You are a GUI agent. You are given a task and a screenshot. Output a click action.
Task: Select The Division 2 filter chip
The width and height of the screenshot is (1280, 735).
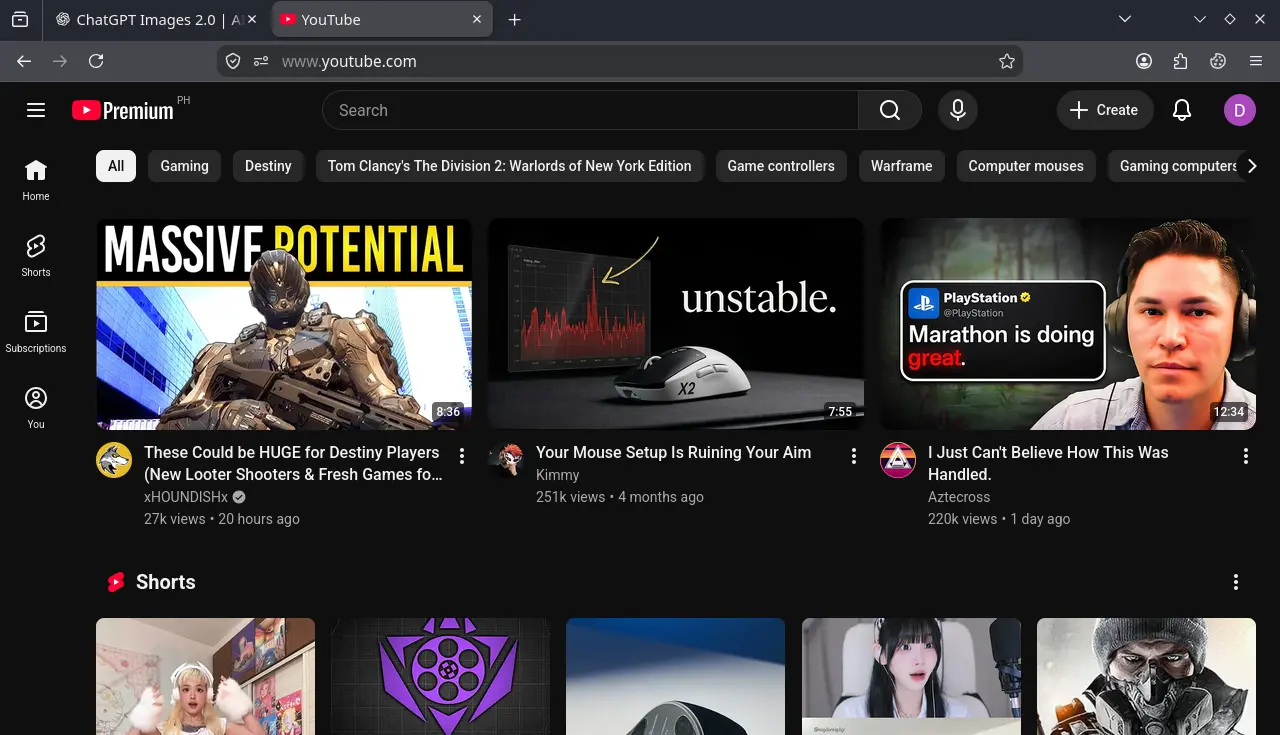tap(510, 166)
